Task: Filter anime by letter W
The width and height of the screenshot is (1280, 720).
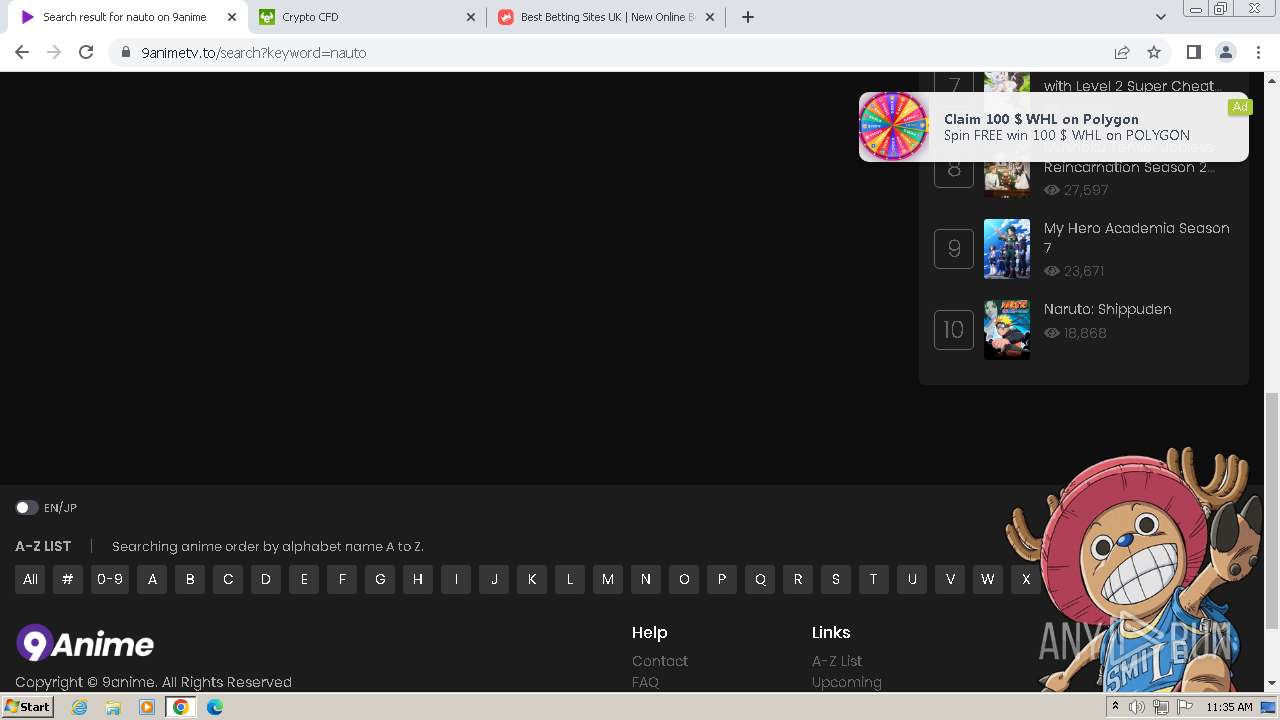Action: [988, 579]
